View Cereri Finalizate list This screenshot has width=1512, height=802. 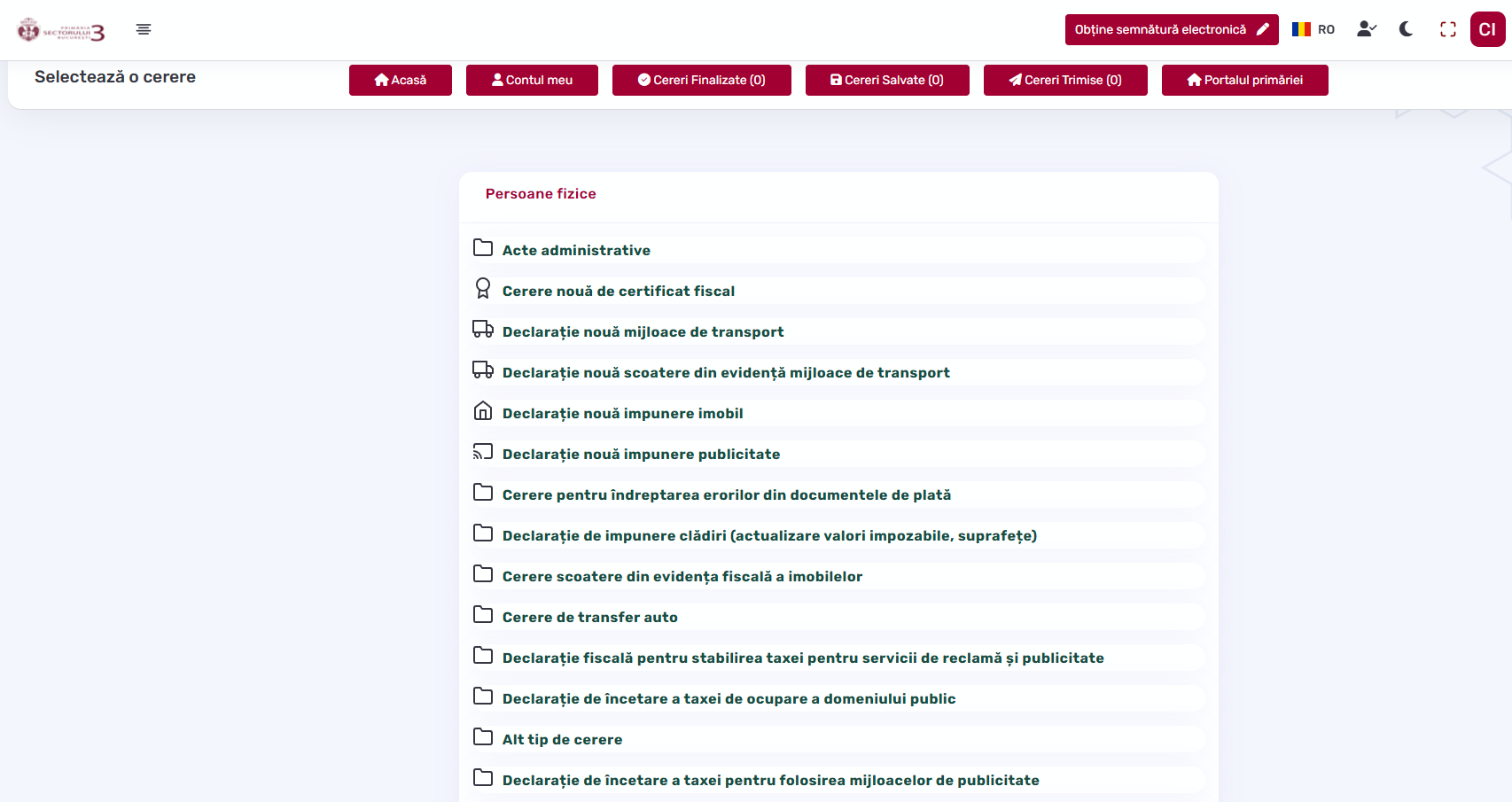(701, 80)
